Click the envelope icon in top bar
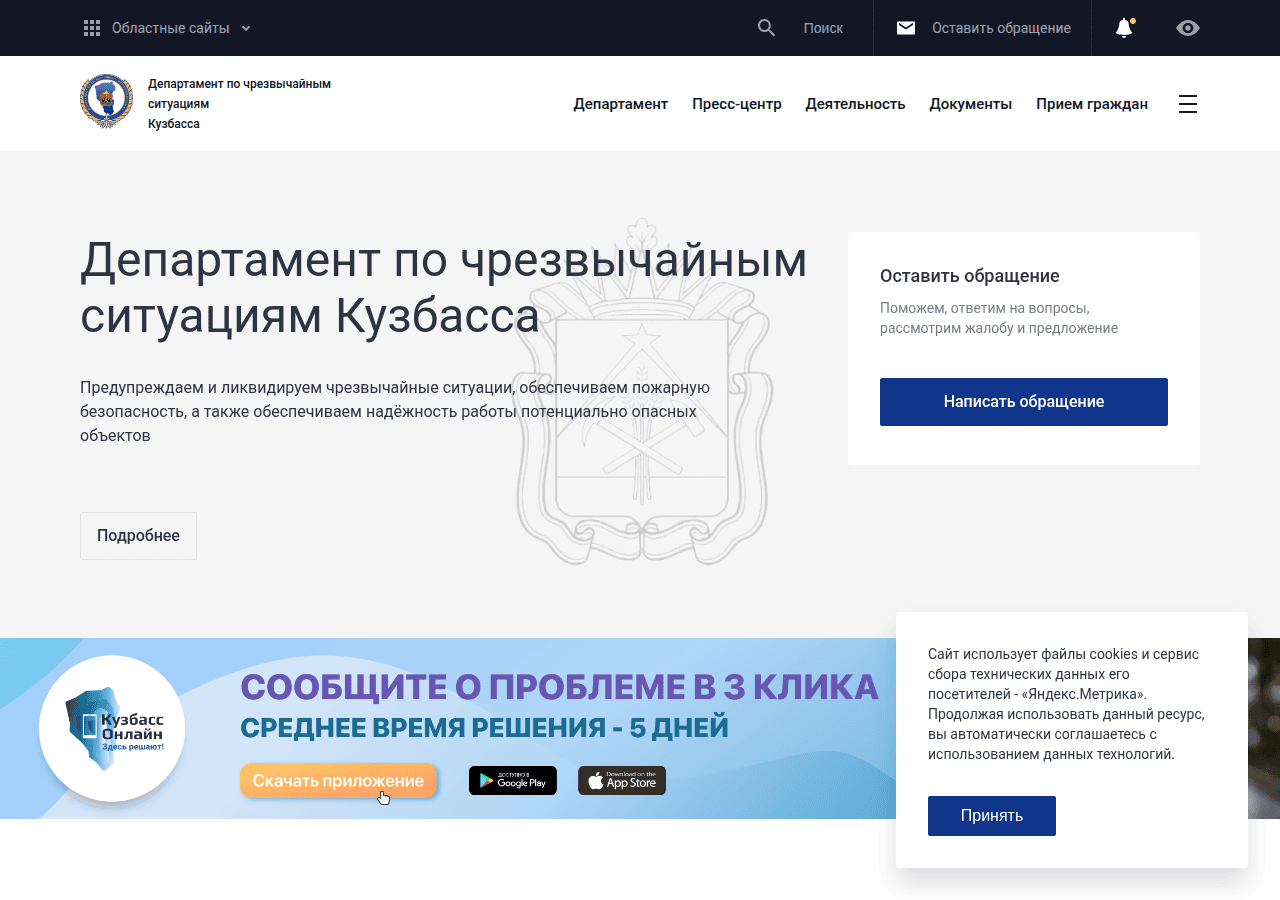 click(x=906, y=28)
